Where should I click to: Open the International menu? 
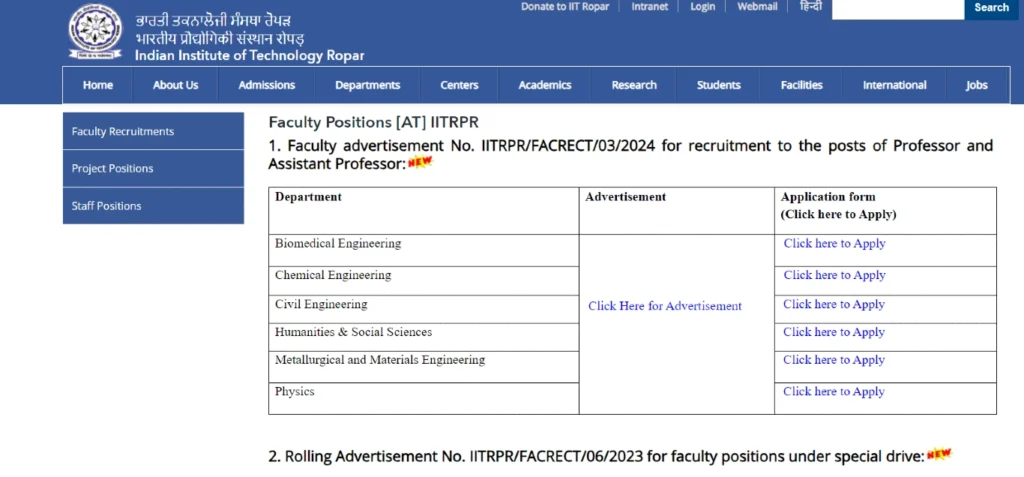894,85
